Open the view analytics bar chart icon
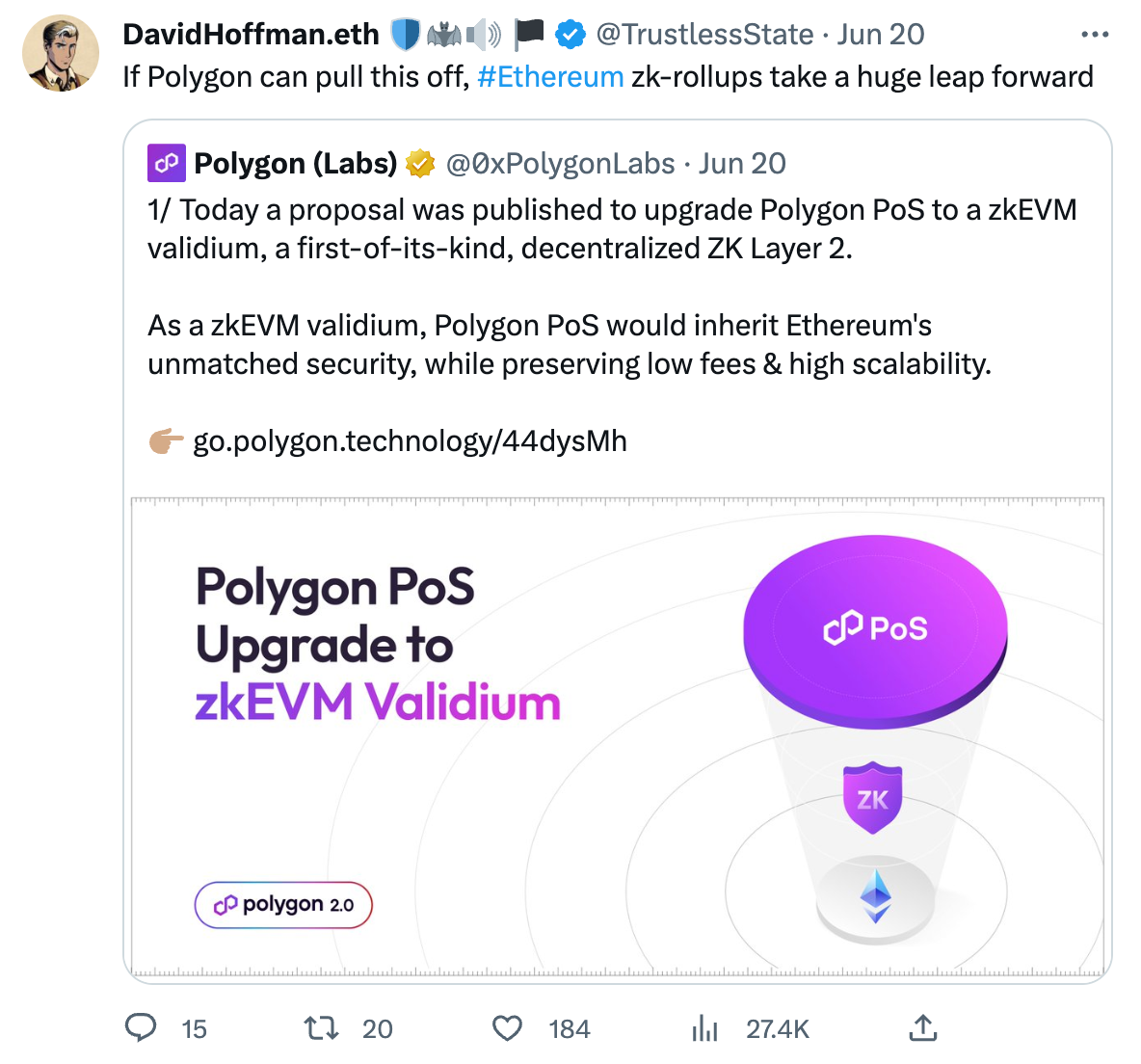Viewport: 1141px width, 1064px height. [x=704, y=1027]
